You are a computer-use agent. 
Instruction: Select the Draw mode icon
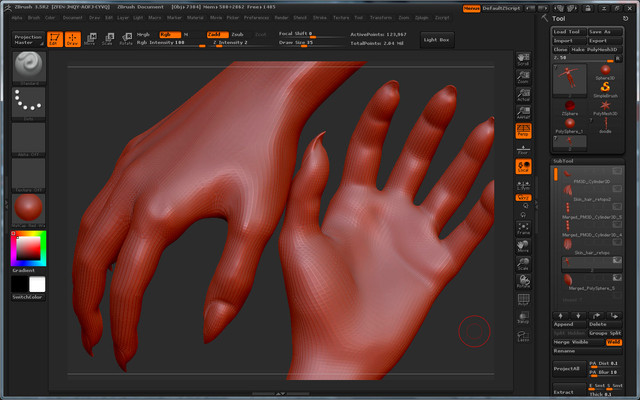click(x=71, y=39)
